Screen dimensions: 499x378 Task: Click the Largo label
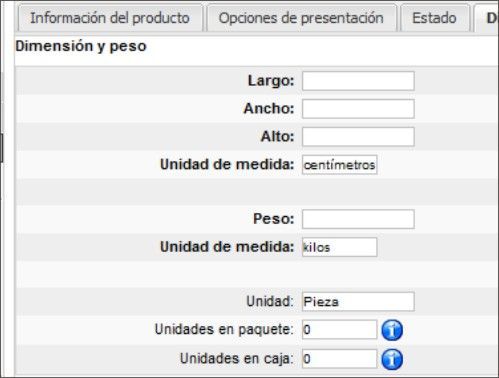(271, 81)
